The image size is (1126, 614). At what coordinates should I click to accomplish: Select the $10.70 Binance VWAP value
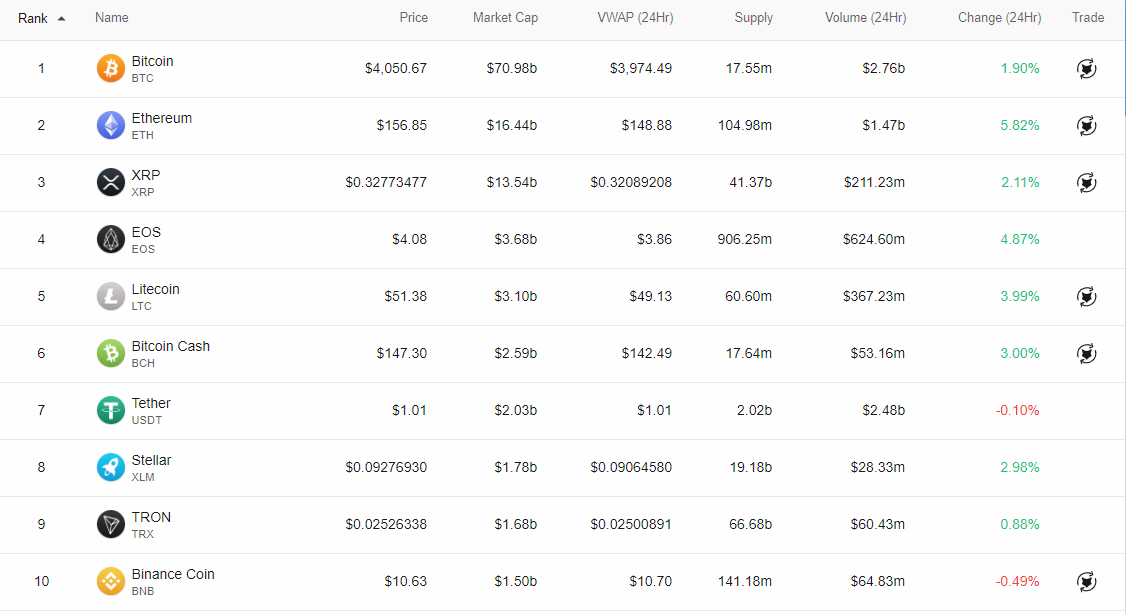coord(651,581)
